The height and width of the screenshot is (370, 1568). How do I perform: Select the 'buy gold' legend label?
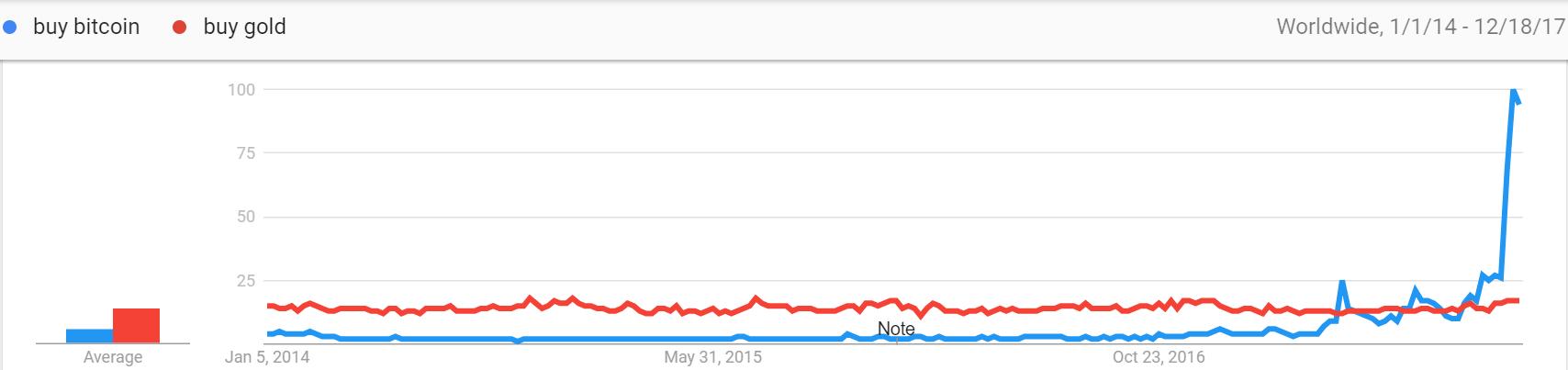pyautogui.click(x=244, y=28)
